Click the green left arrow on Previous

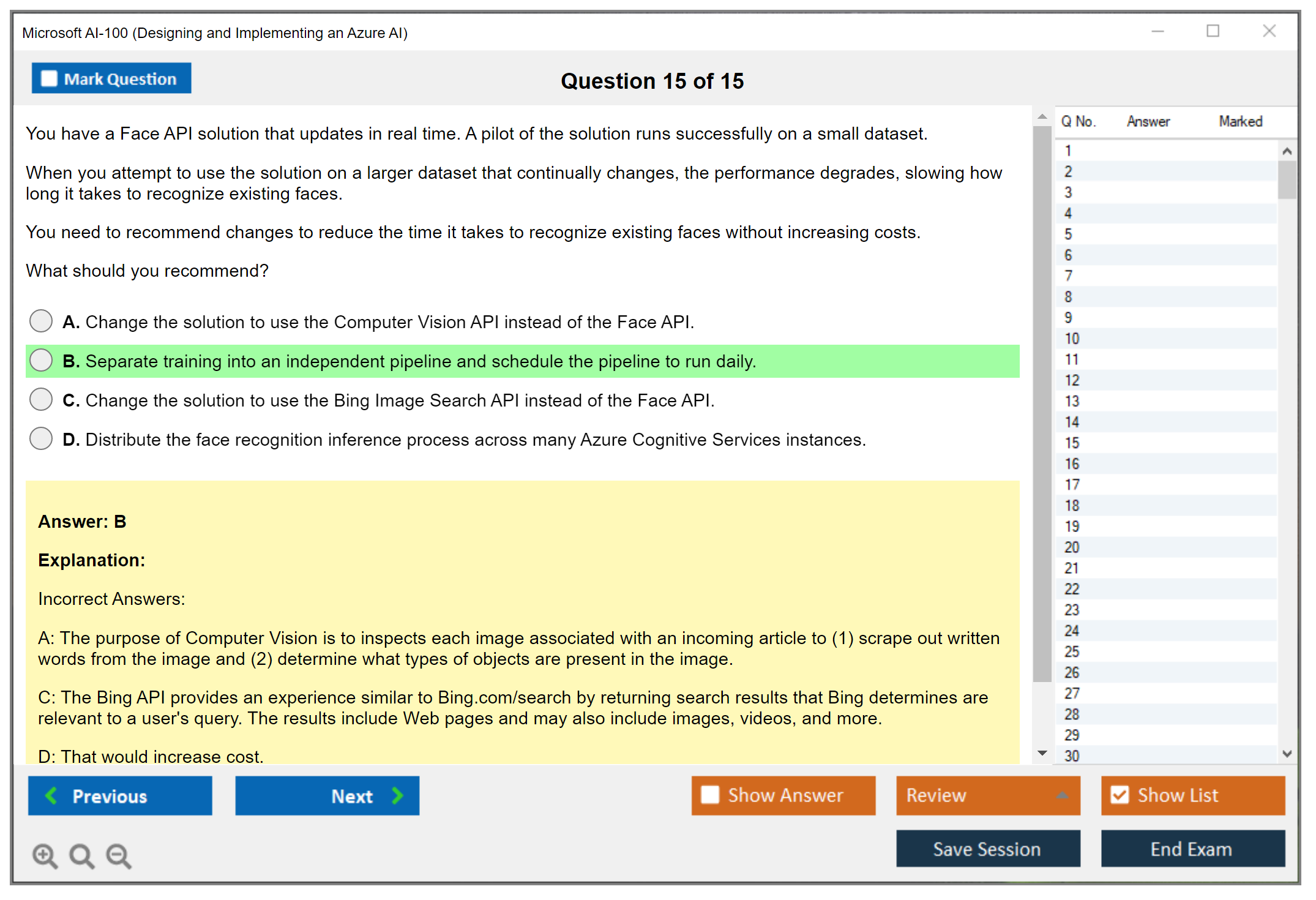click(x=51, y=795)
